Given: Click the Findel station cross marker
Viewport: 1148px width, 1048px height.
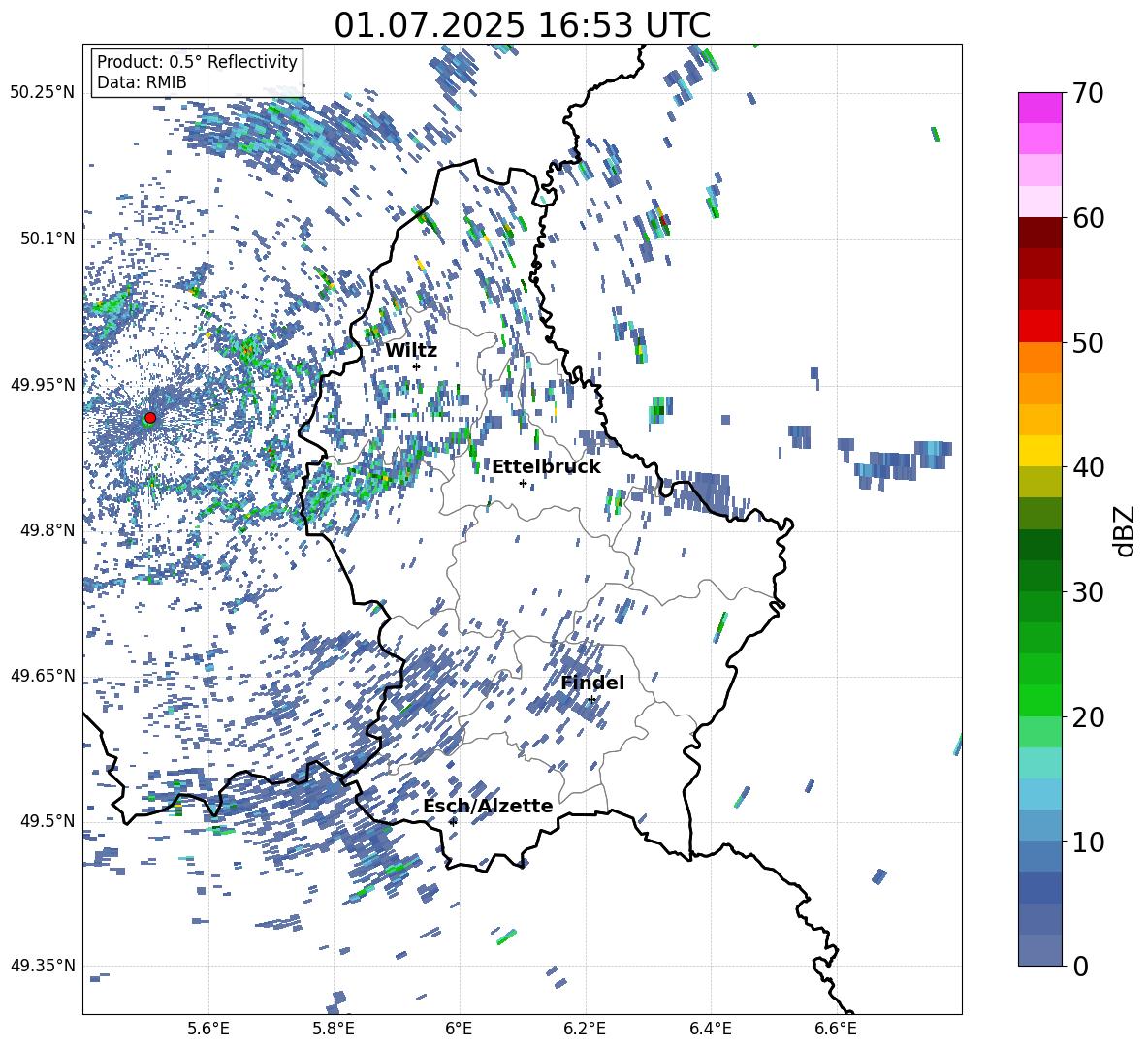Looking at the screenshot, I should click(x=591, y=700).
